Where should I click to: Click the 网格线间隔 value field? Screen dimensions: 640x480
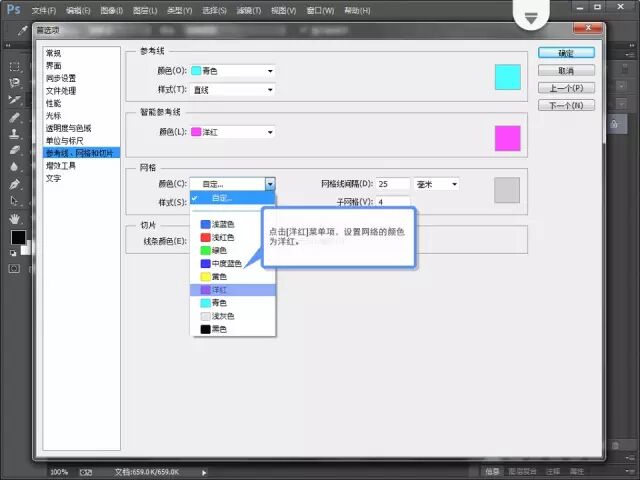393,184
